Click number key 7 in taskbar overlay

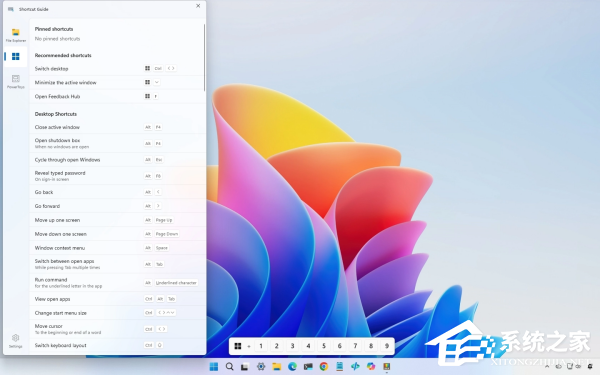pos(355,346)
